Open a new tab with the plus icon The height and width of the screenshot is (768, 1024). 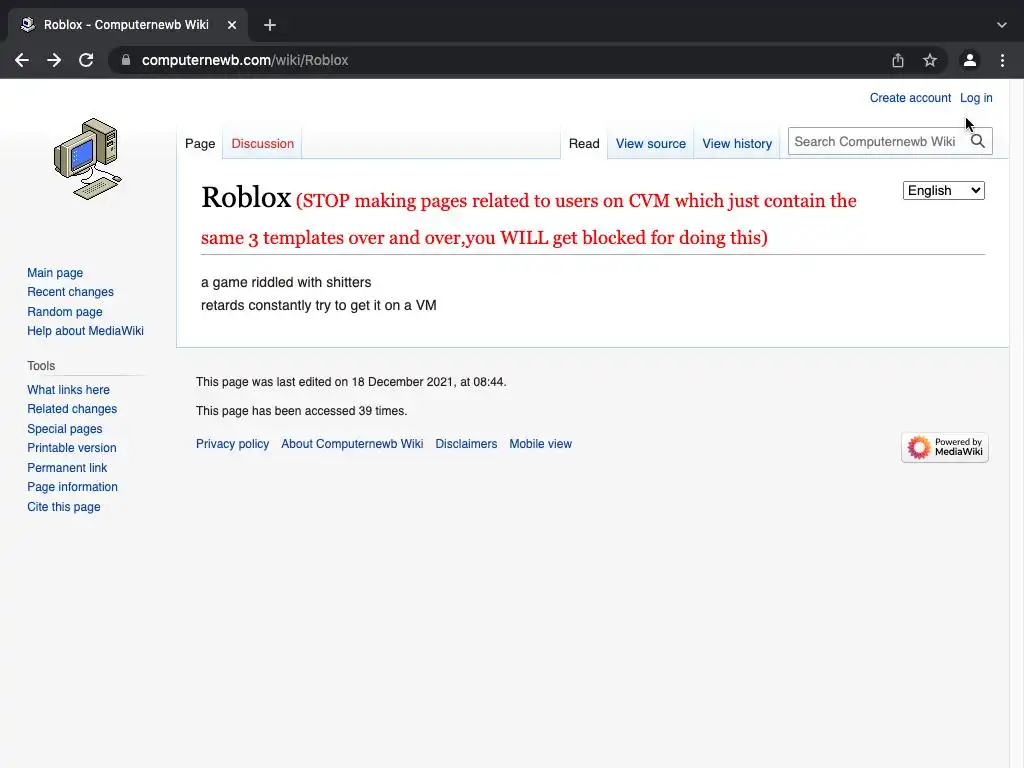[270, 25]
